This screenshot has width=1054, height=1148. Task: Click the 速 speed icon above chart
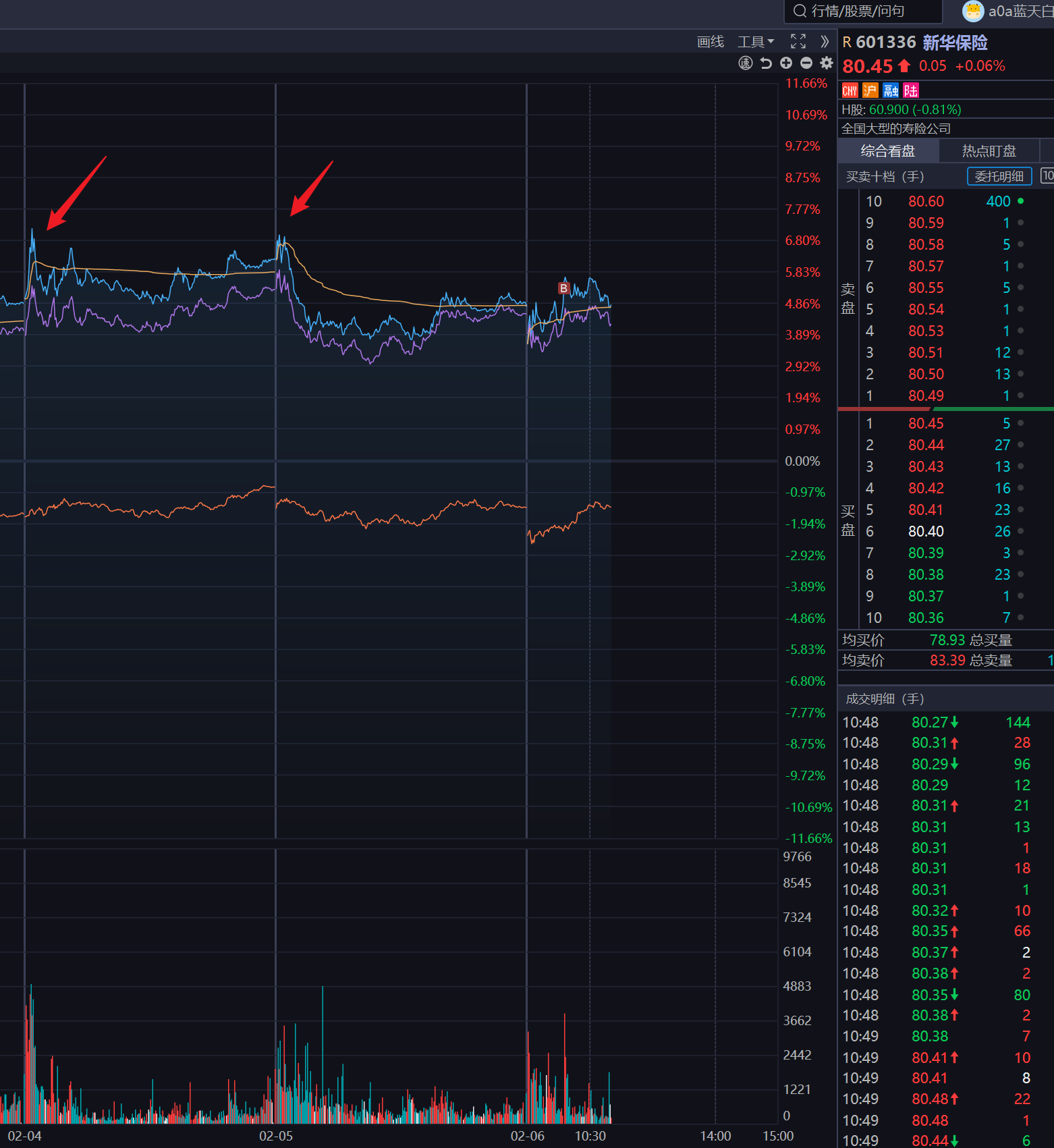point(745,63)
